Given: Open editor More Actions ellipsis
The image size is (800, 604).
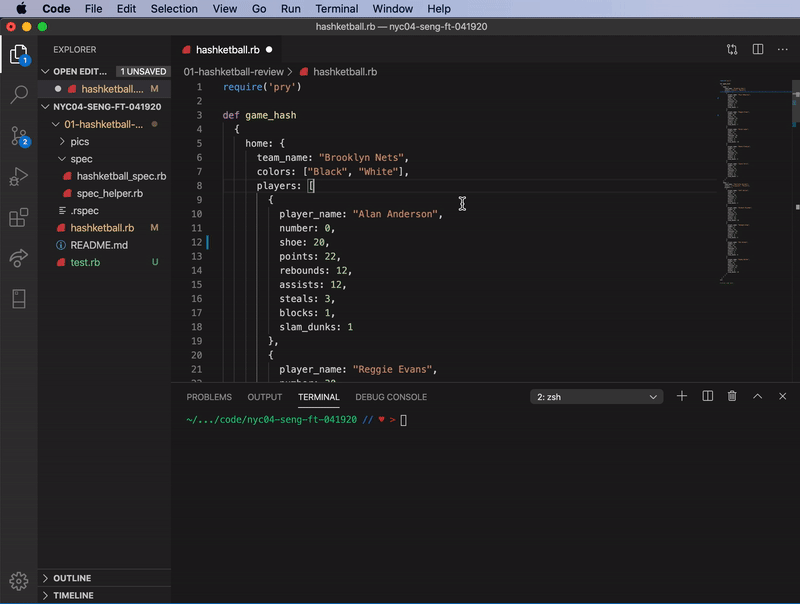Looking at the screenshot, I should pyautogui.click(x=783, y=49).
